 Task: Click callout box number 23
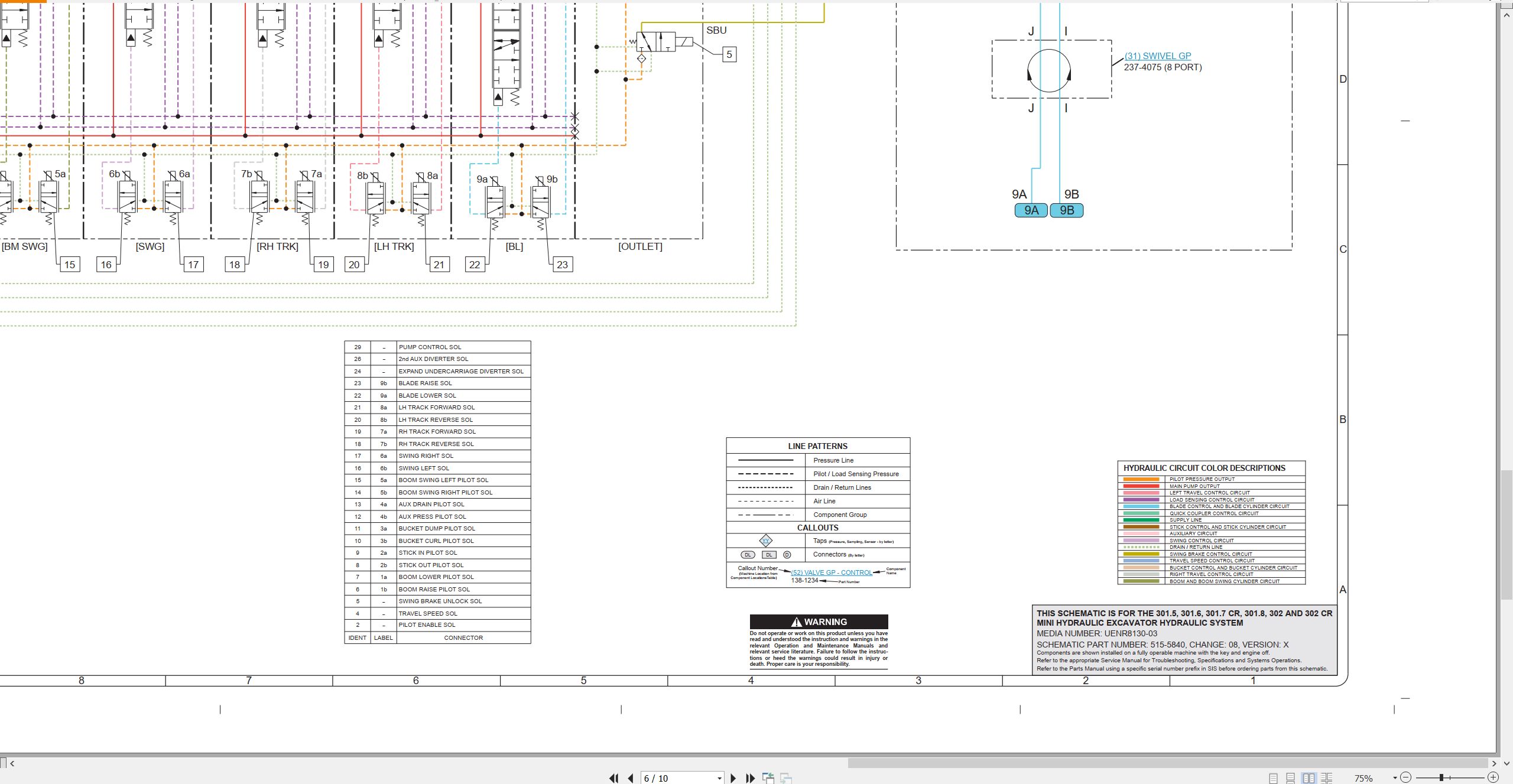pos(563,265)
